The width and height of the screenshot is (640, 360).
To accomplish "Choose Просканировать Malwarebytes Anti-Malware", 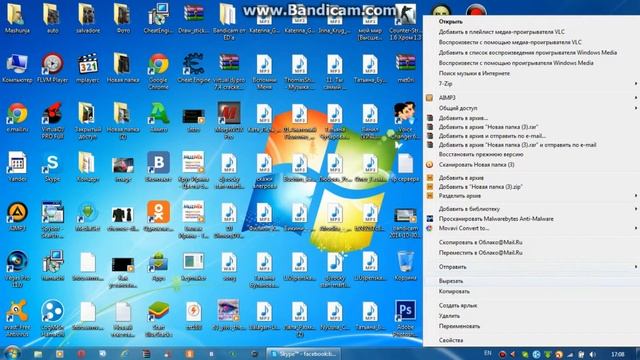I will point(531,219).
